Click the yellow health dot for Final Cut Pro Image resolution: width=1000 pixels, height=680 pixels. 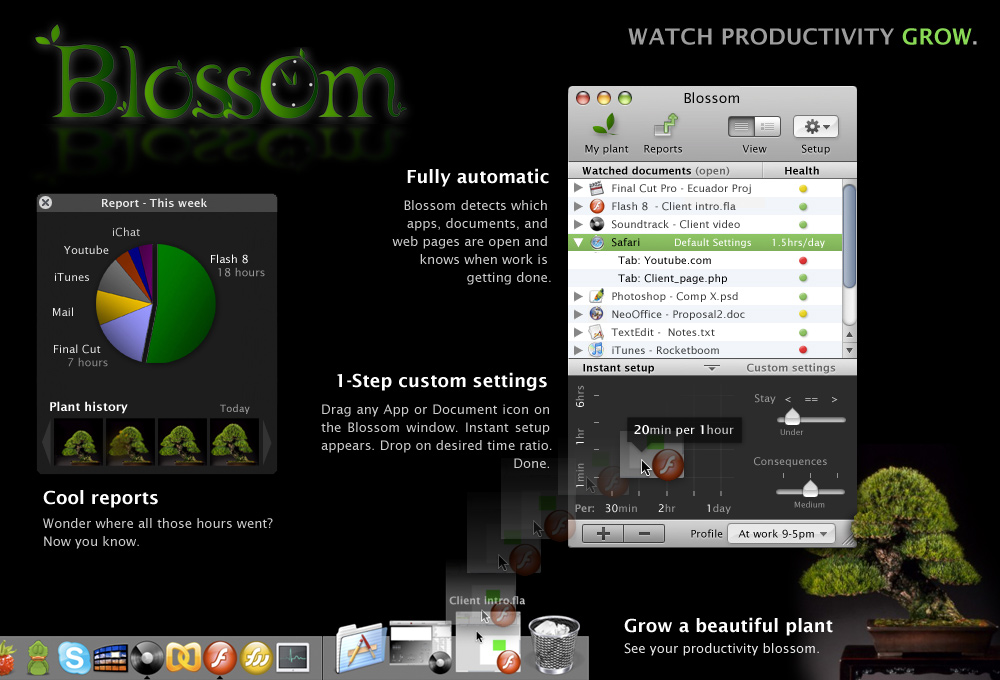(803, 188)
